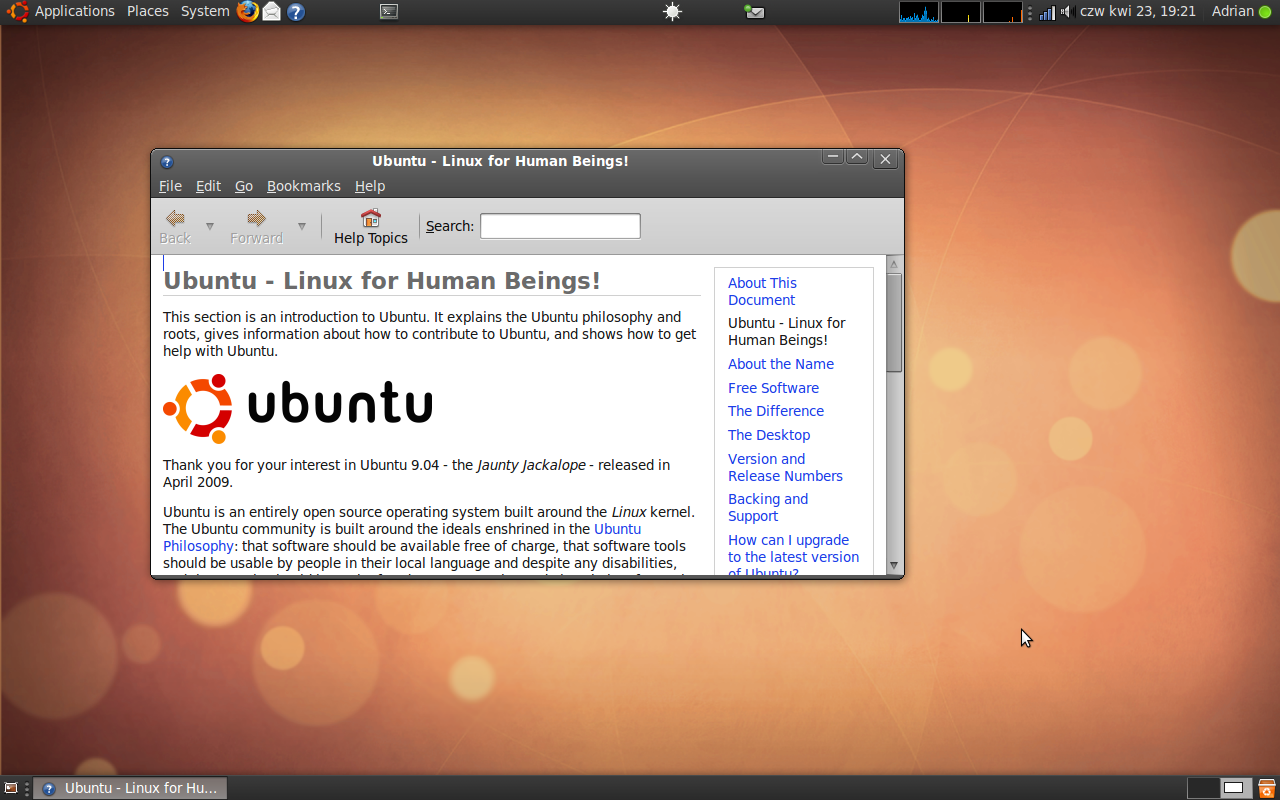1280x800 pixels.
Task: Click the current section entry in the sidebar
Action: tap(786, 331)
